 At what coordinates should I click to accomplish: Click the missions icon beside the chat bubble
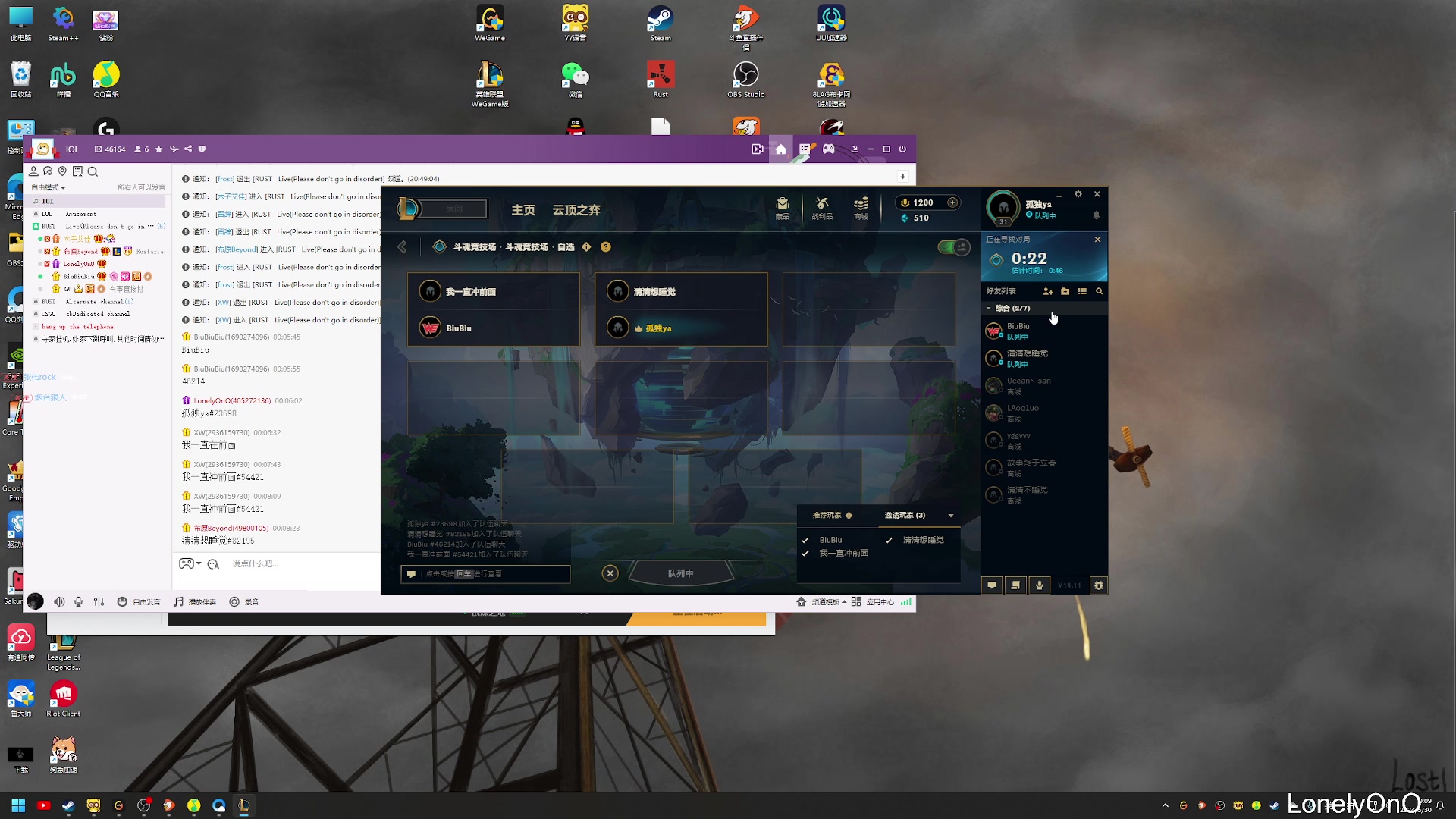point(1015,585)
